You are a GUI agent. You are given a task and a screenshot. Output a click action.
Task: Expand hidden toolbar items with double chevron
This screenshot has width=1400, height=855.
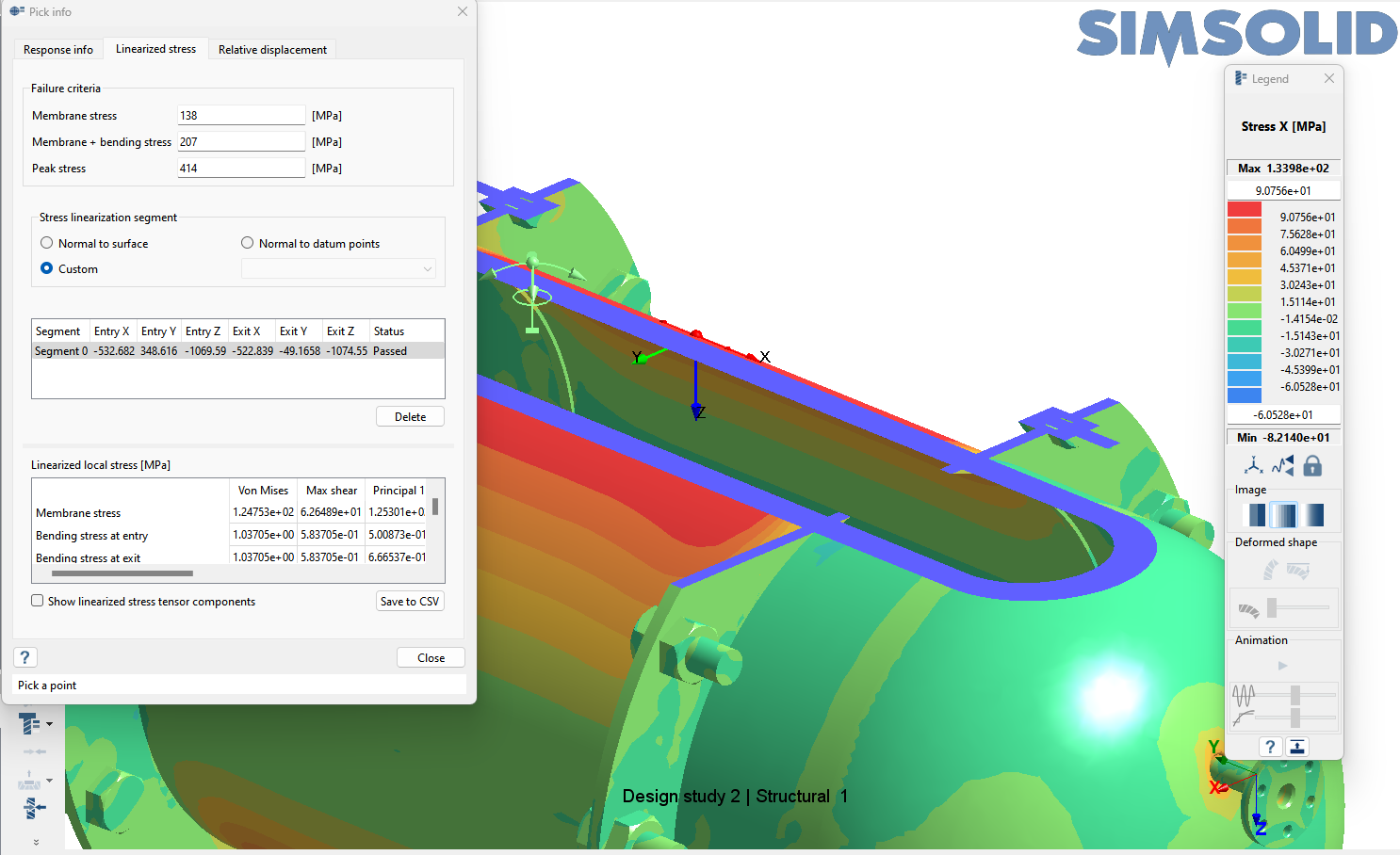pyautogui.click(x=36, y=842)
